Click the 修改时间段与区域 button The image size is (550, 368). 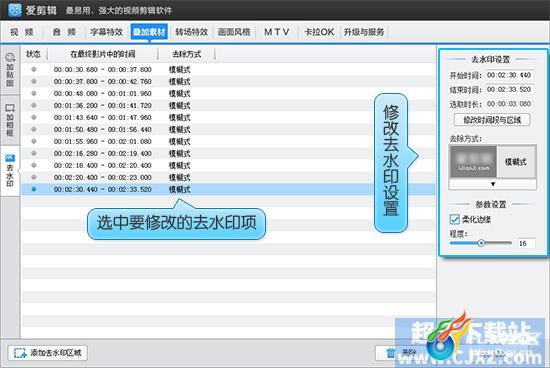pos(492,120)
